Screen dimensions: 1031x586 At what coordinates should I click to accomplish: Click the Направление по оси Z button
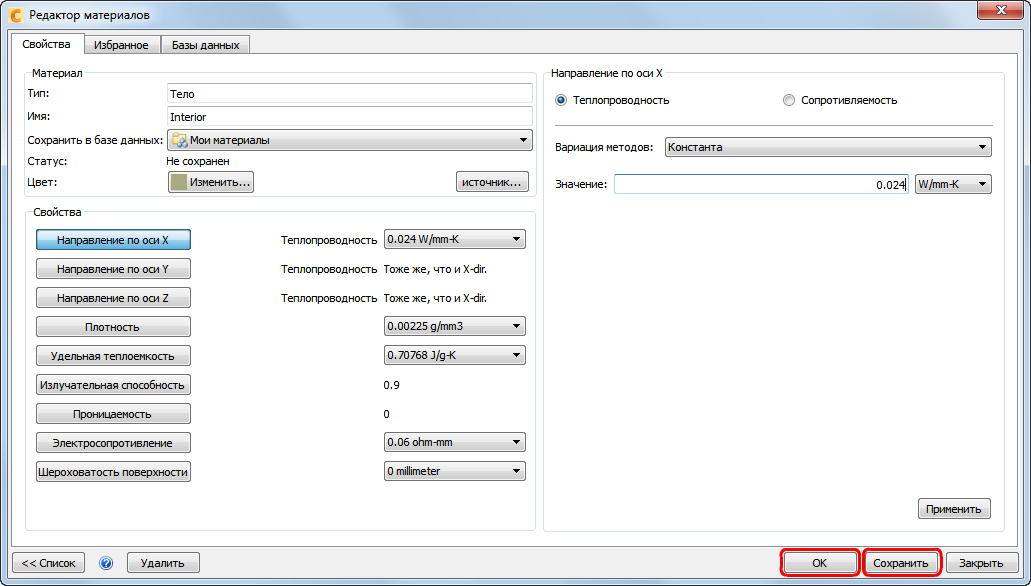tap(113, 298)
